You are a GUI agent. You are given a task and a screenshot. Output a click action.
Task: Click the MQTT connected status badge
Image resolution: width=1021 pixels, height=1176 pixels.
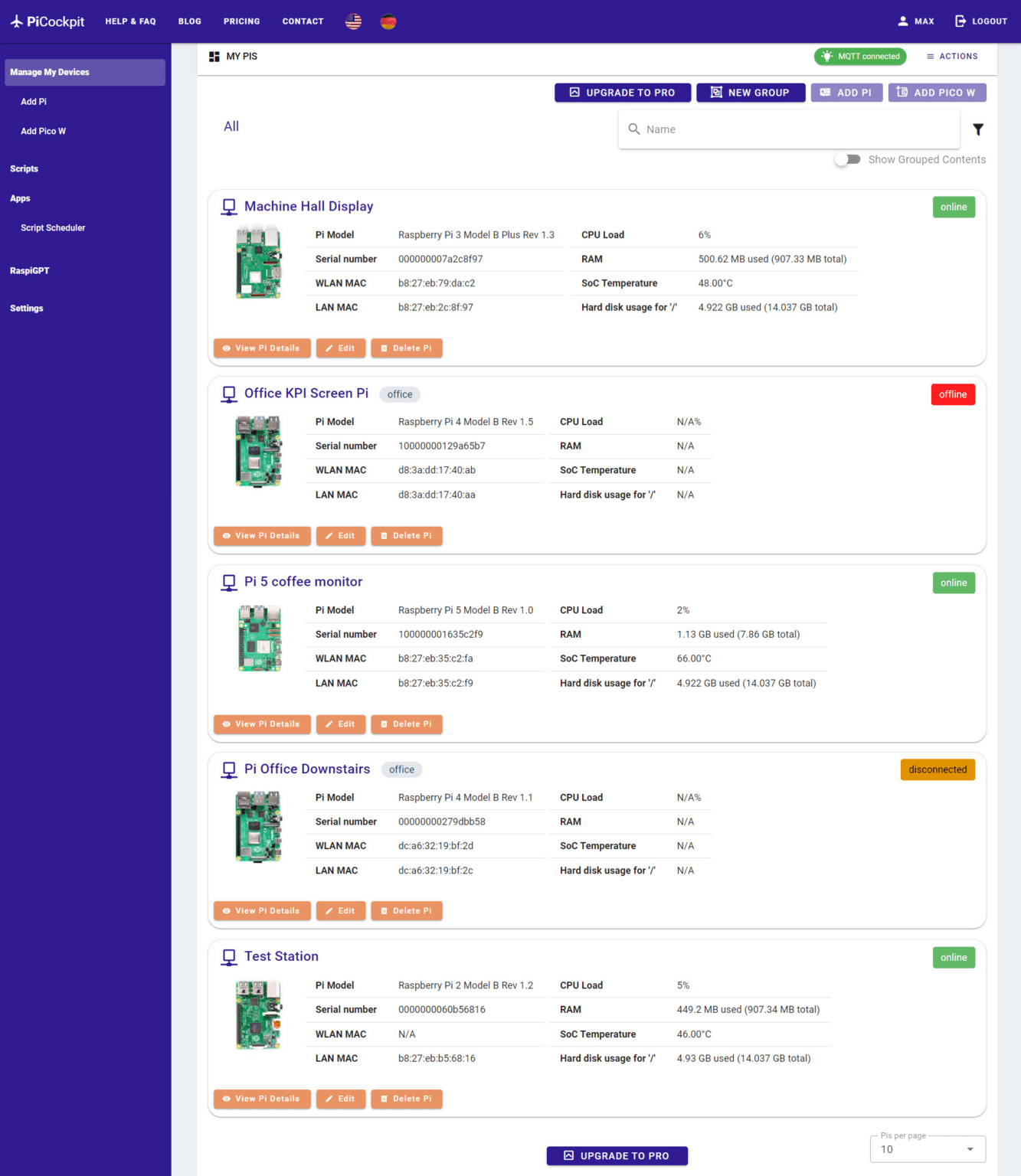(859, 56)
